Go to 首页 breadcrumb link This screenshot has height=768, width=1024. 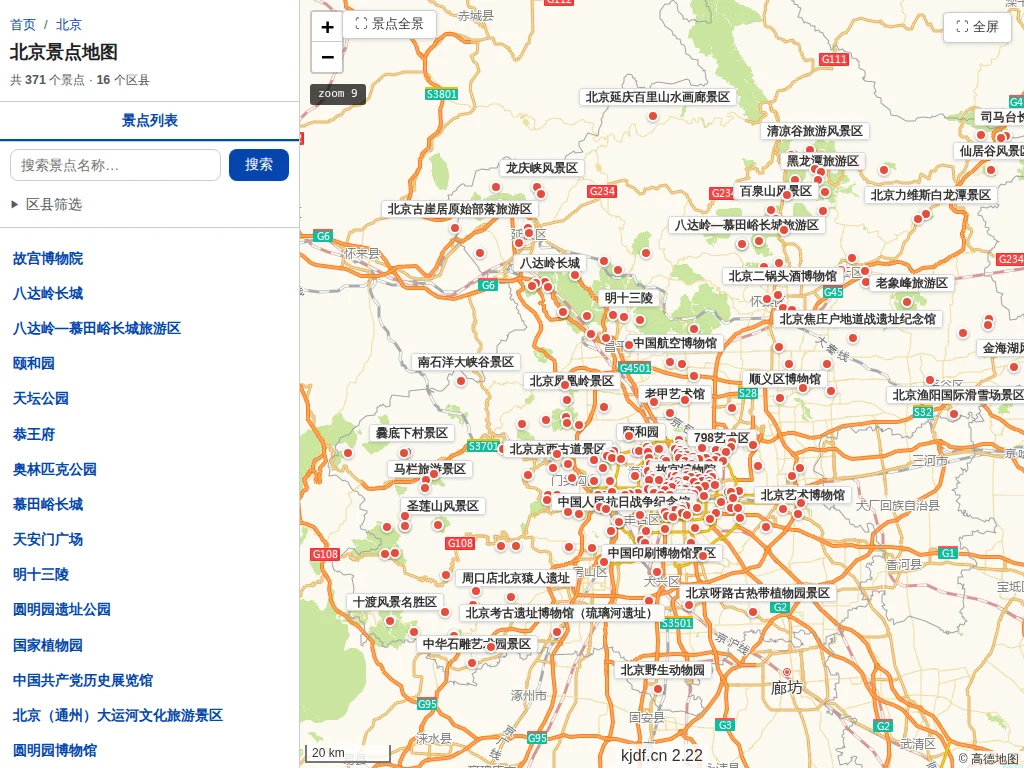tap(23, 25)
